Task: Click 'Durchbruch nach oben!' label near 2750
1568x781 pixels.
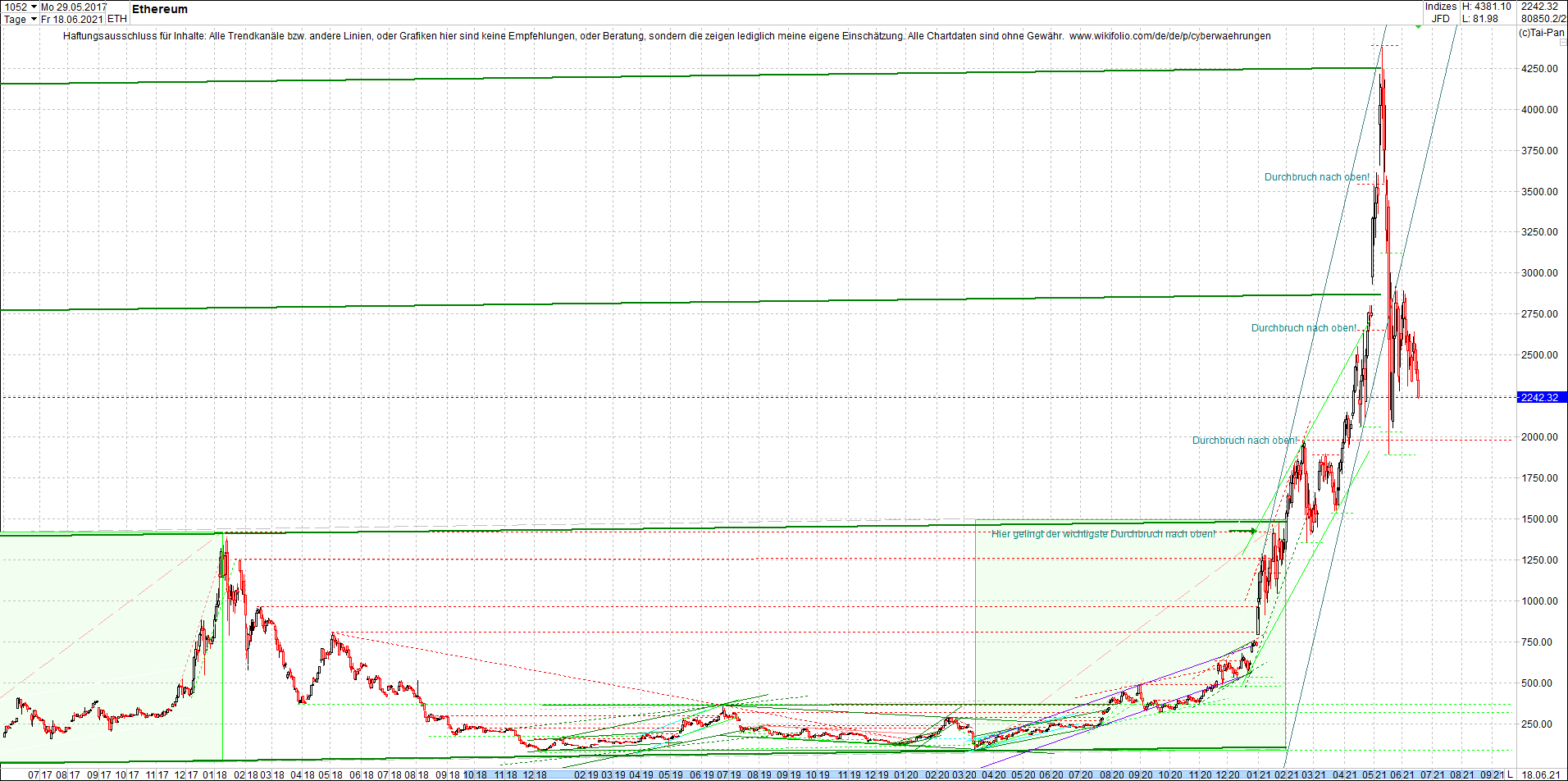Action: (x=1304, y=328)
